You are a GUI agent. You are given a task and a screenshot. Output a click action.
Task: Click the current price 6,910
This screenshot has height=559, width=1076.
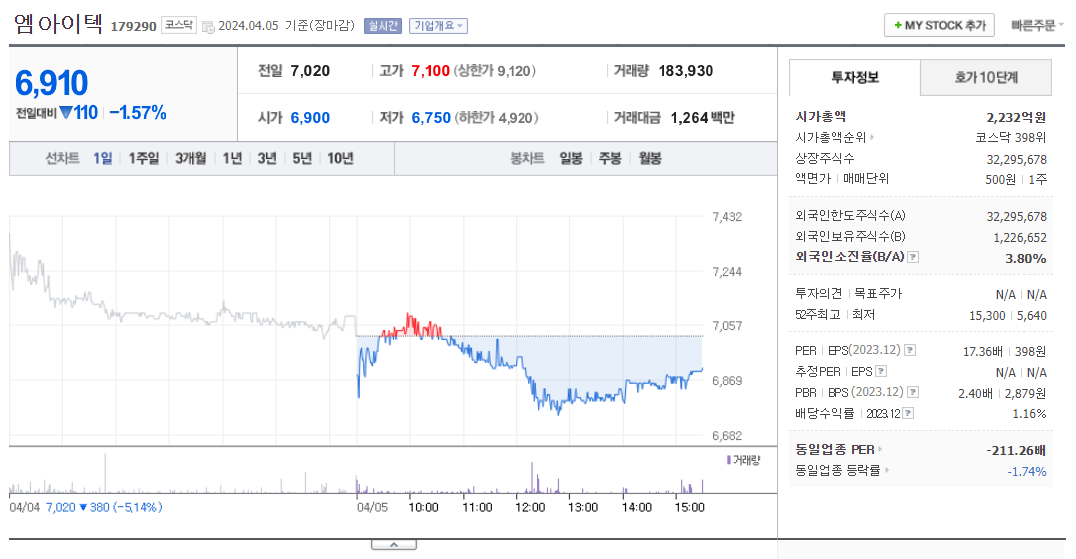coord(51,83)
